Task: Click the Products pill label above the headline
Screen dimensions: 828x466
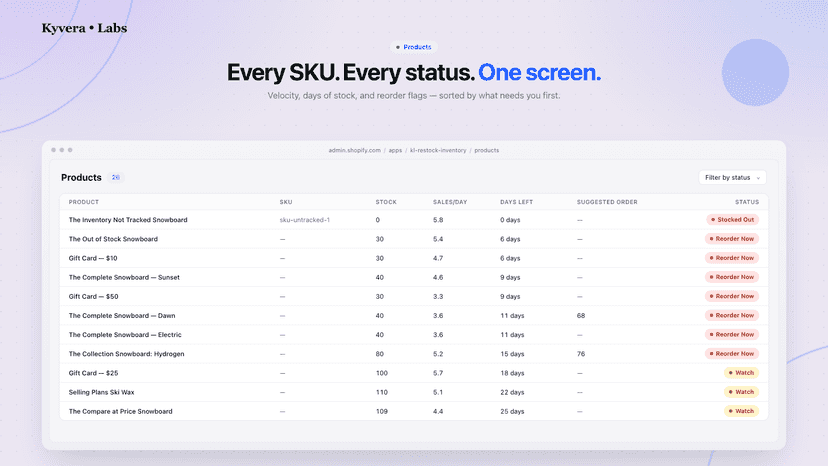Action: click(413, 47)
